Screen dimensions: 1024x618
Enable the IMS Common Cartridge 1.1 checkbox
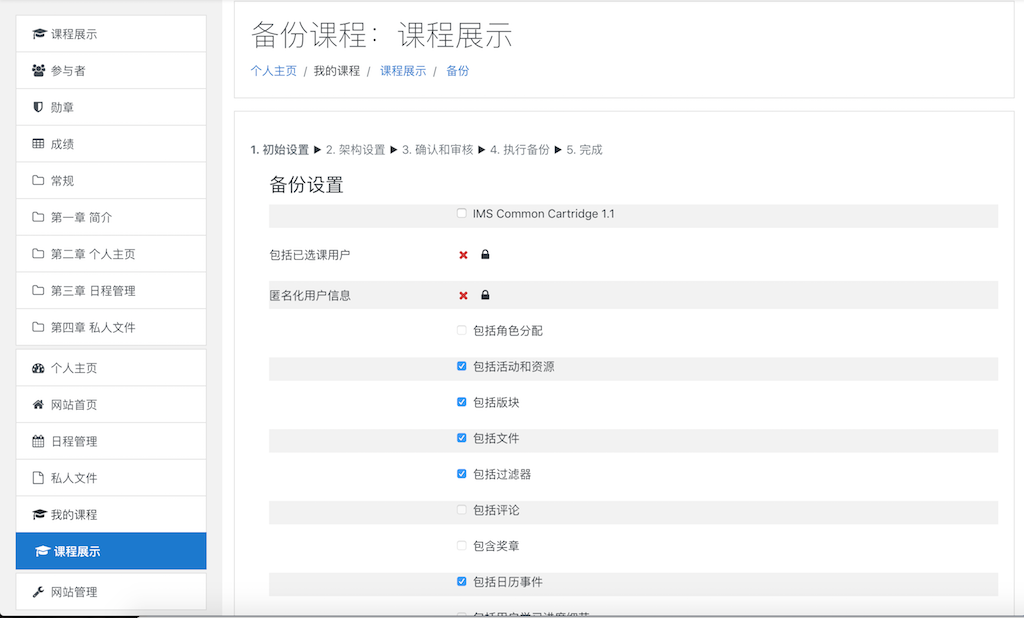tap(462, 213)
